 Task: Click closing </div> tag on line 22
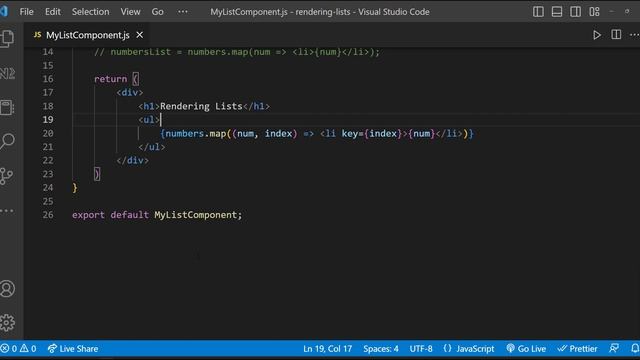tap(133, 160)
